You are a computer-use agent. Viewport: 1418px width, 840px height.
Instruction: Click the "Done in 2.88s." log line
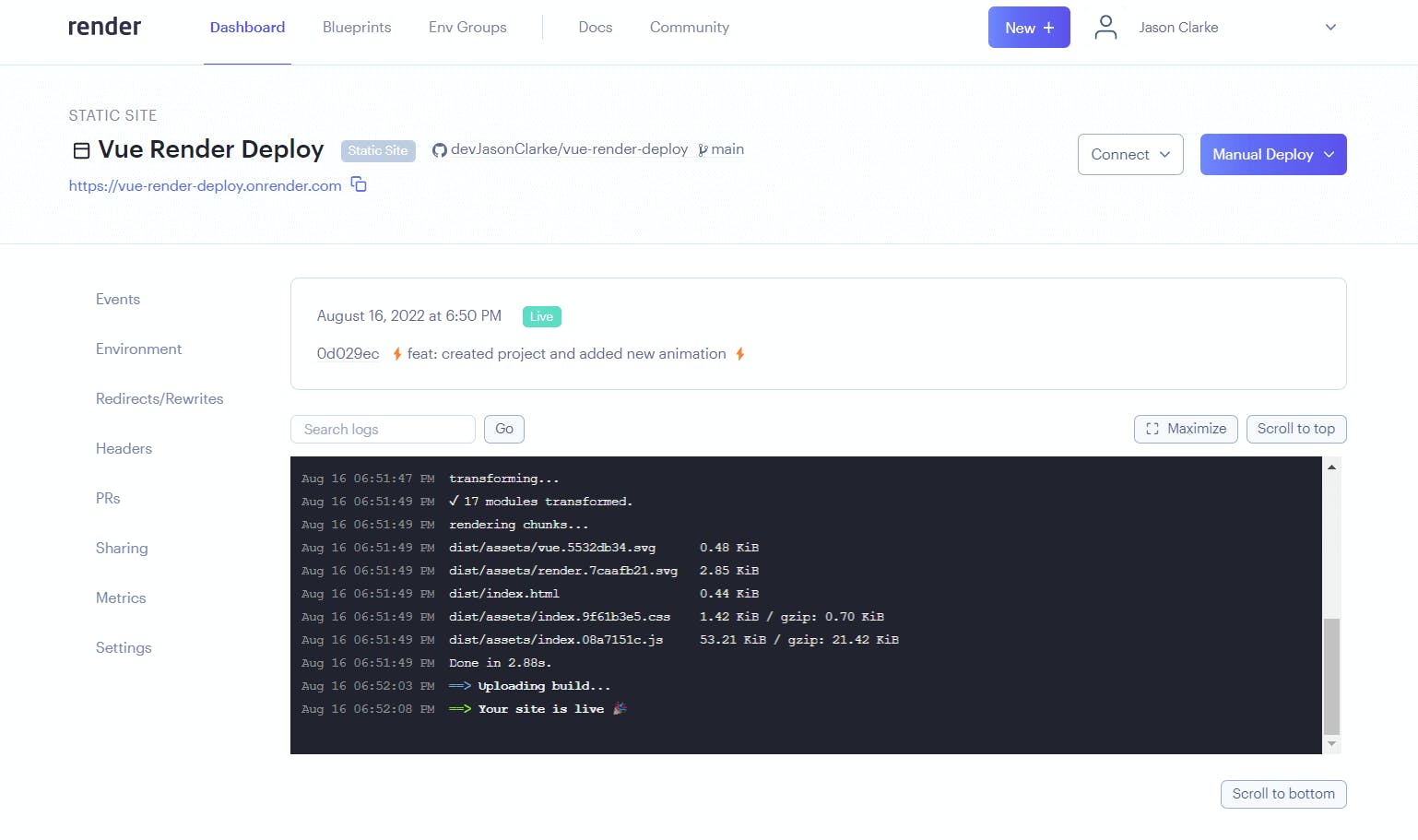point(500,663)
